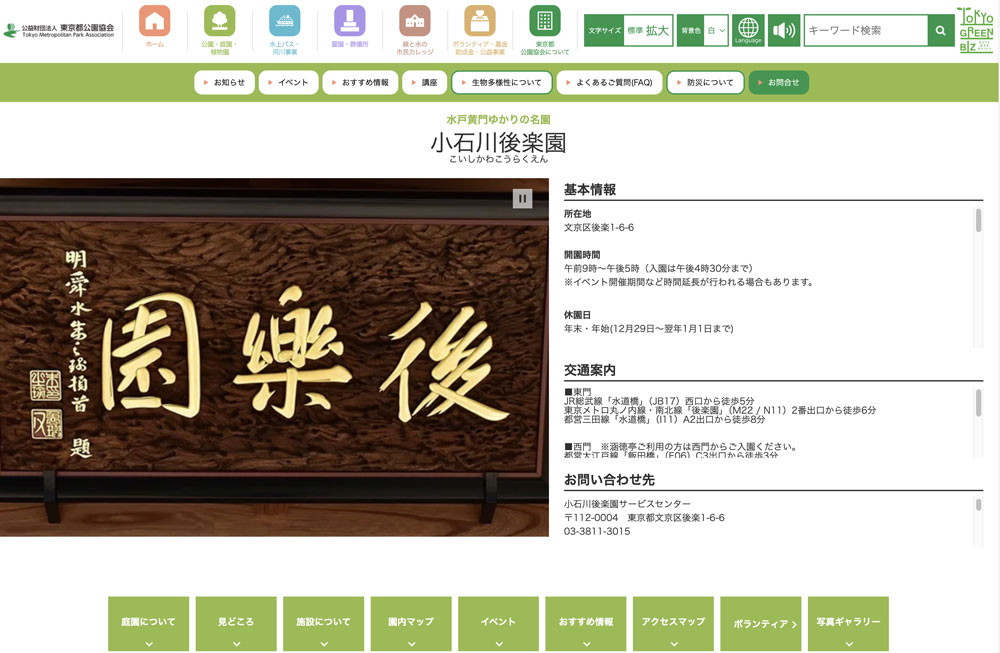Click the opening hours 午前9時〜午後5時 text
1000x653 pixels.
click(658, 268)
